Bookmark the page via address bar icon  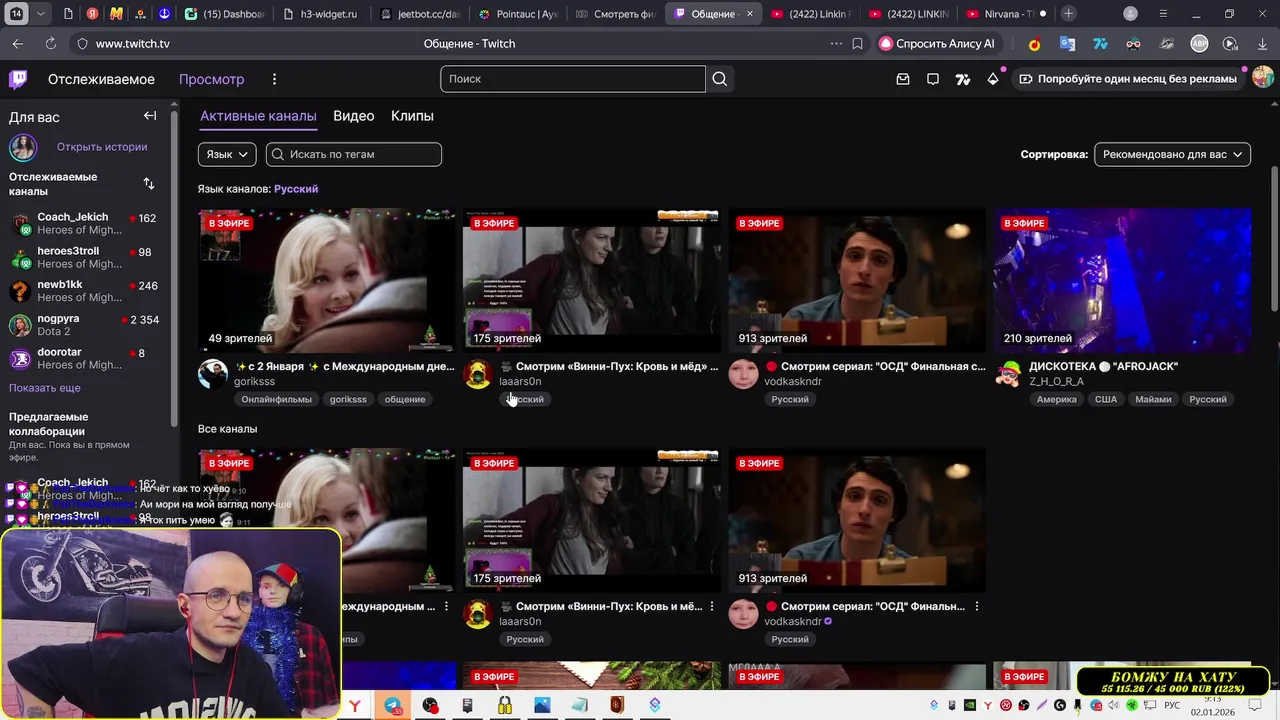coord(858,44)
